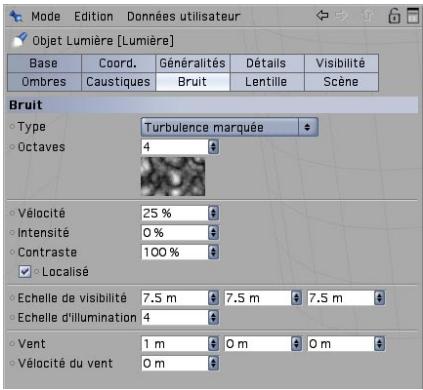Click animation dot beside Localisé label
Viewport: 423px width, 390px height.
tap(37, 272)
